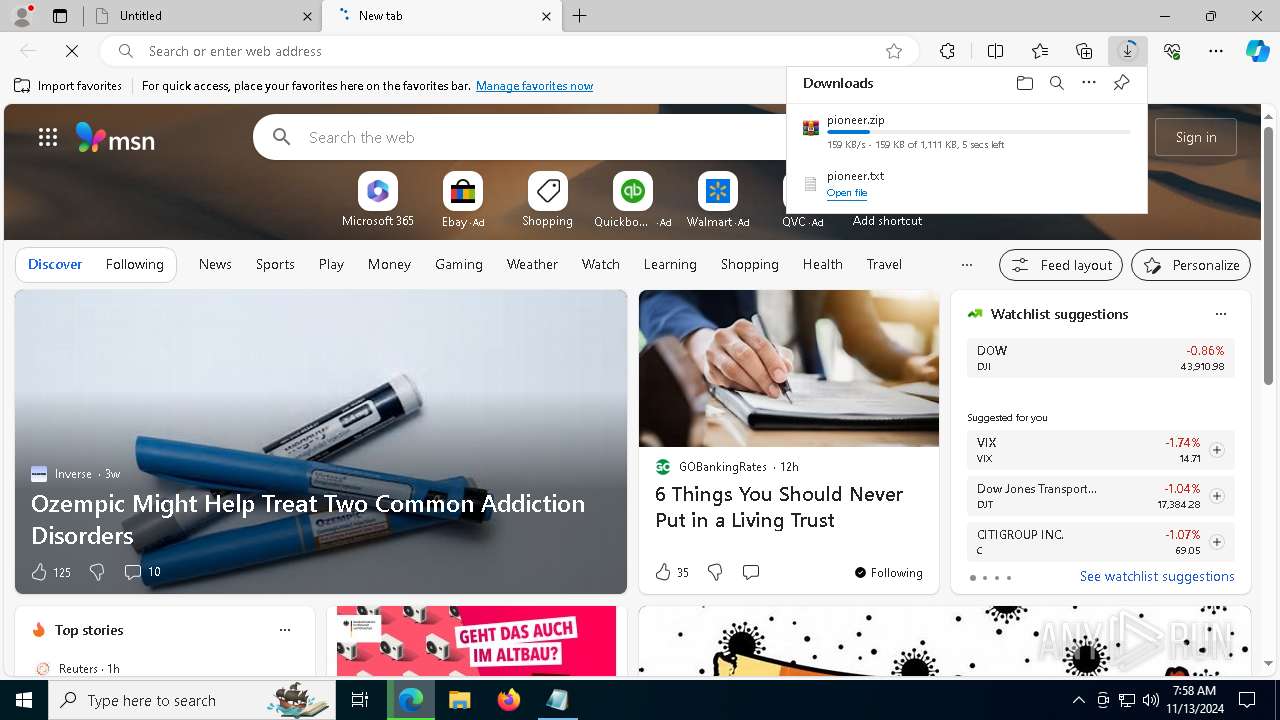Open the Walmart ad shortcut
Image resolution: width=1280 pixels, height=720 pixels.
(x=717, y=200)
